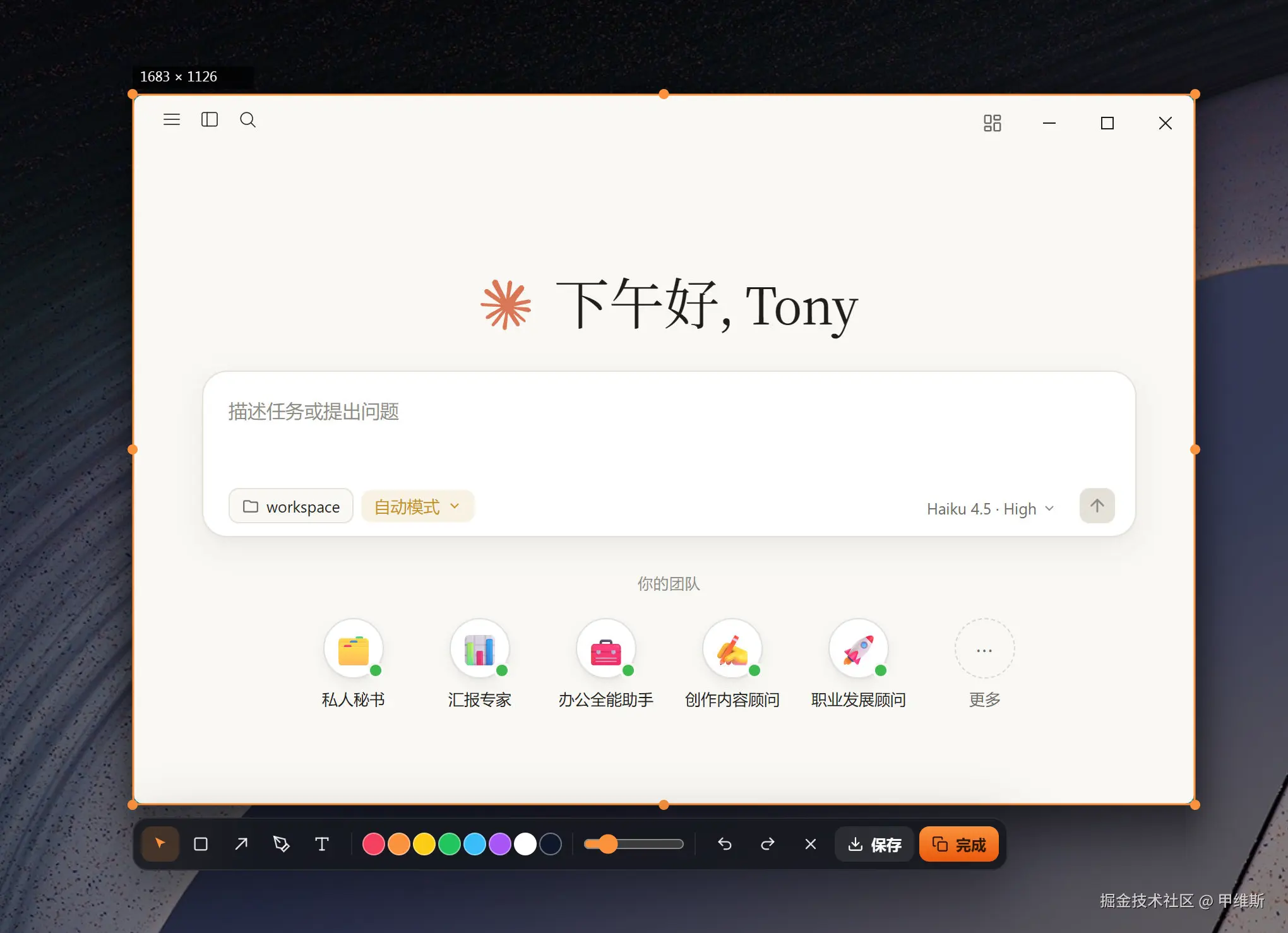Select the rectangle shape tool
Viewport: 1288px width, 933px height.
[201, 844]
